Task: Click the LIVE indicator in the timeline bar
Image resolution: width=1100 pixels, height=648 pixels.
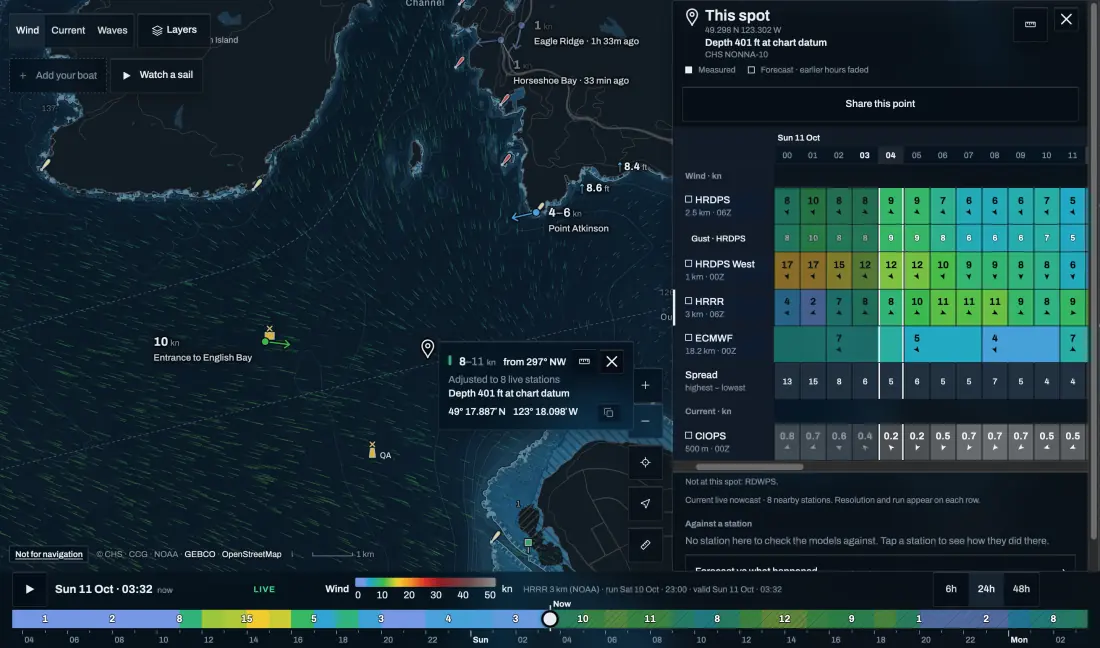Action: click(264, 589)
